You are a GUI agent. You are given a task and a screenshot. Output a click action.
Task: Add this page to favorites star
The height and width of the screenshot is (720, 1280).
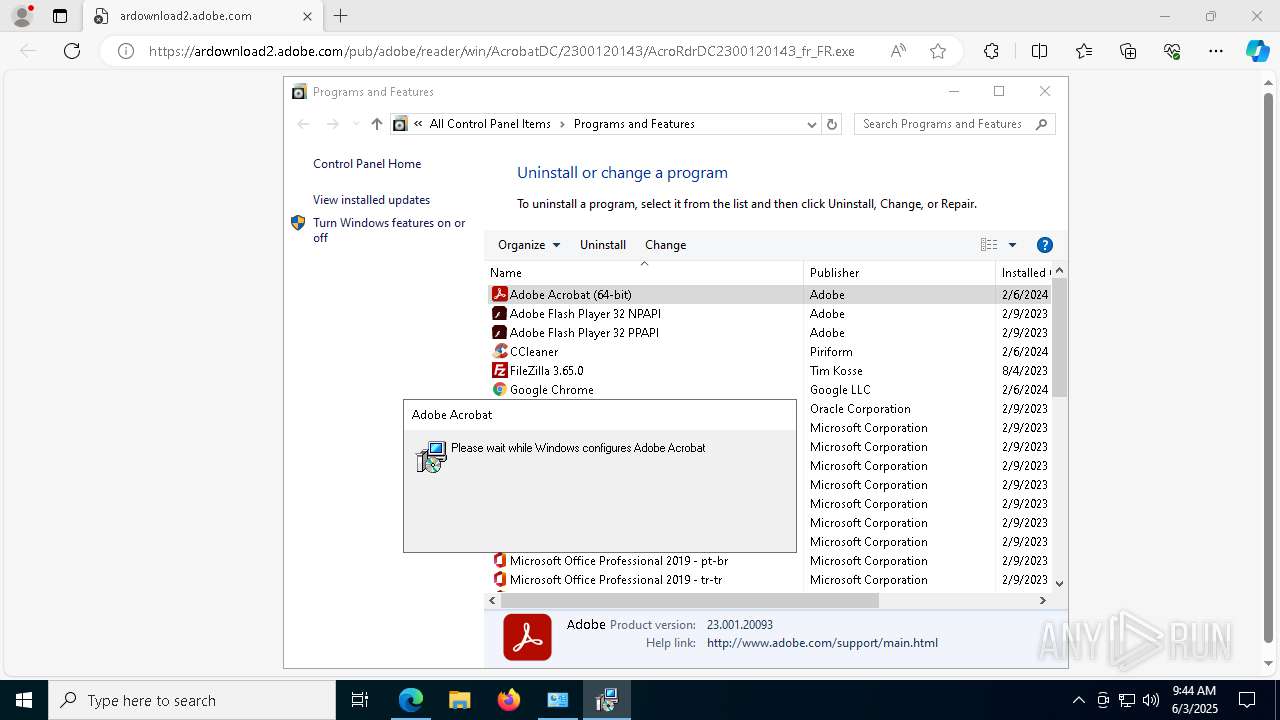click(938, 51)
